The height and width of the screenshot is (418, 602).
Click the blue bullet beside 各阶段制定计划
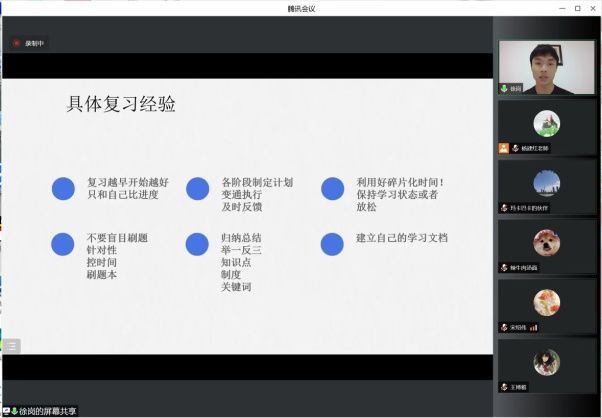(197, 188)
